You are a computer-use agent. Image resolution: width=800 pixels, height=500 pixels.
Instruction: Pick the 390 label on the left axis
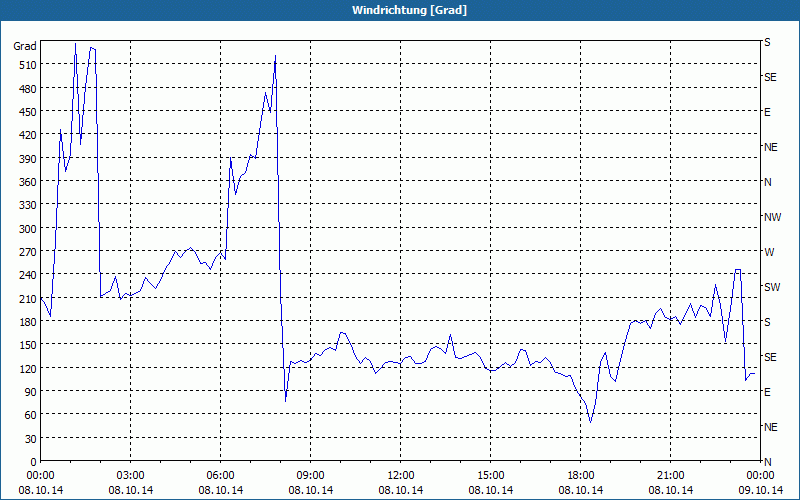pos(28,159)
